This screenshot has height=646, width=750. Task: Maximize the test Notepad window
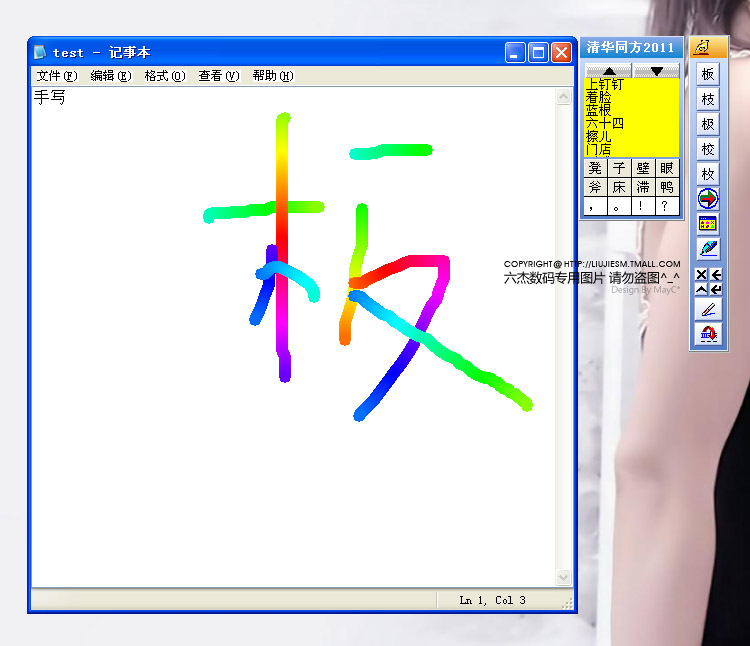(539, 53)
